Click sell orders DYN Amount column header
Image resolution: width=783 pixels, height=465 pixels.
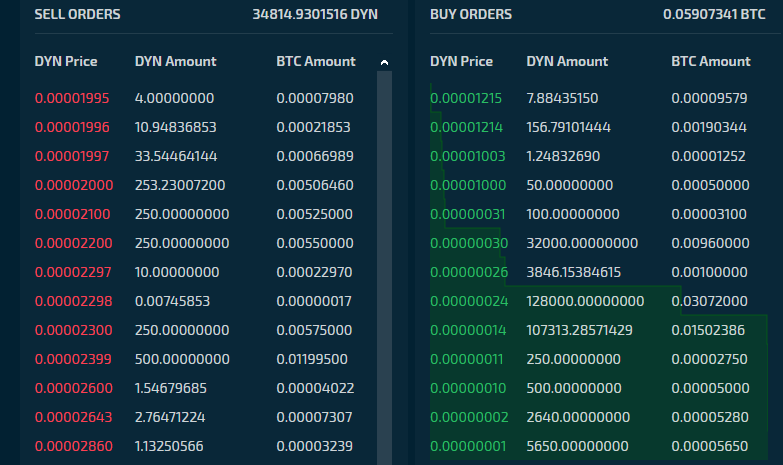pyautogui.click(x=175, y=61)
